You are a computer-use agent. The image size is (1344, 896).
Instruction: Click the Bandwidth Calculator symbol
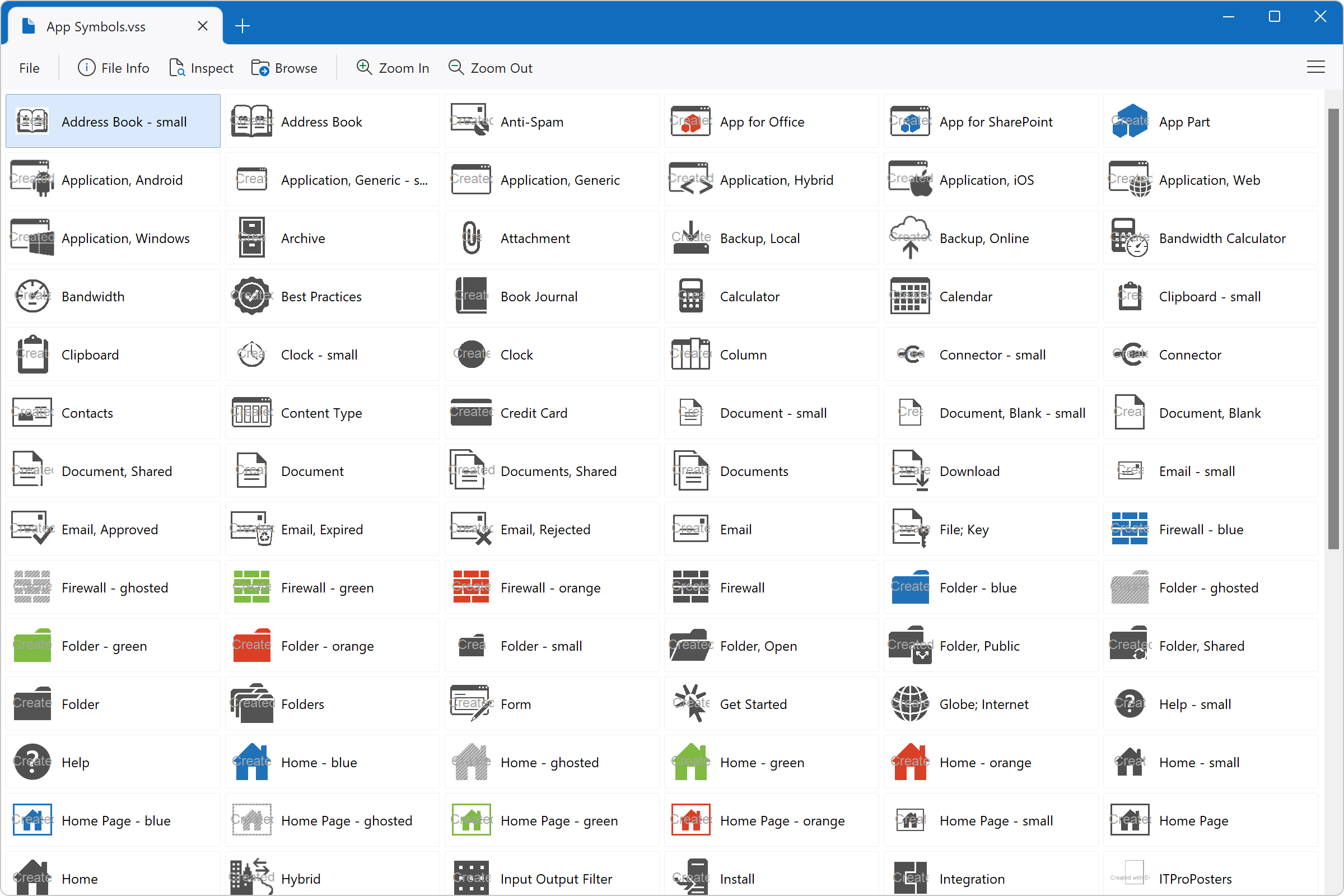[1210, 237]
